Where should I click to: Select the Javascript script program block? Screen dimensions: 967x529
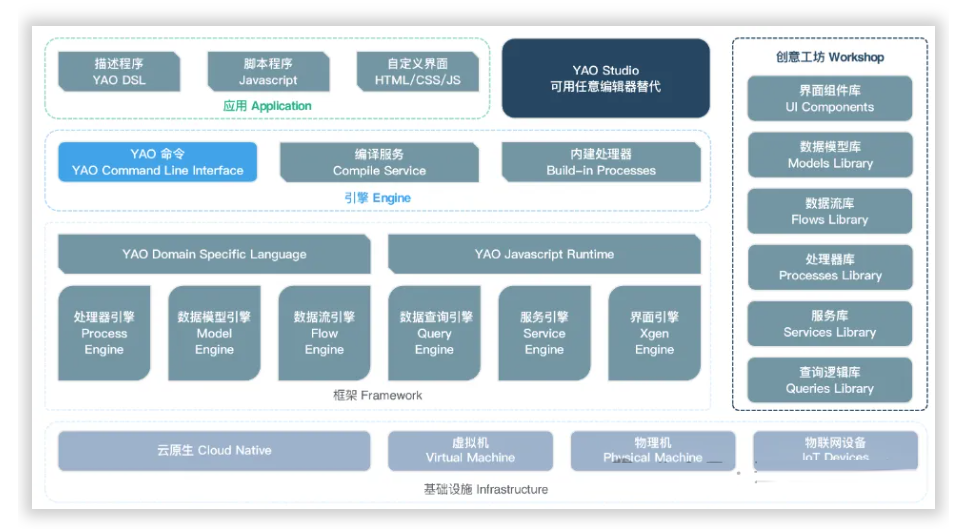pos(268,72)
